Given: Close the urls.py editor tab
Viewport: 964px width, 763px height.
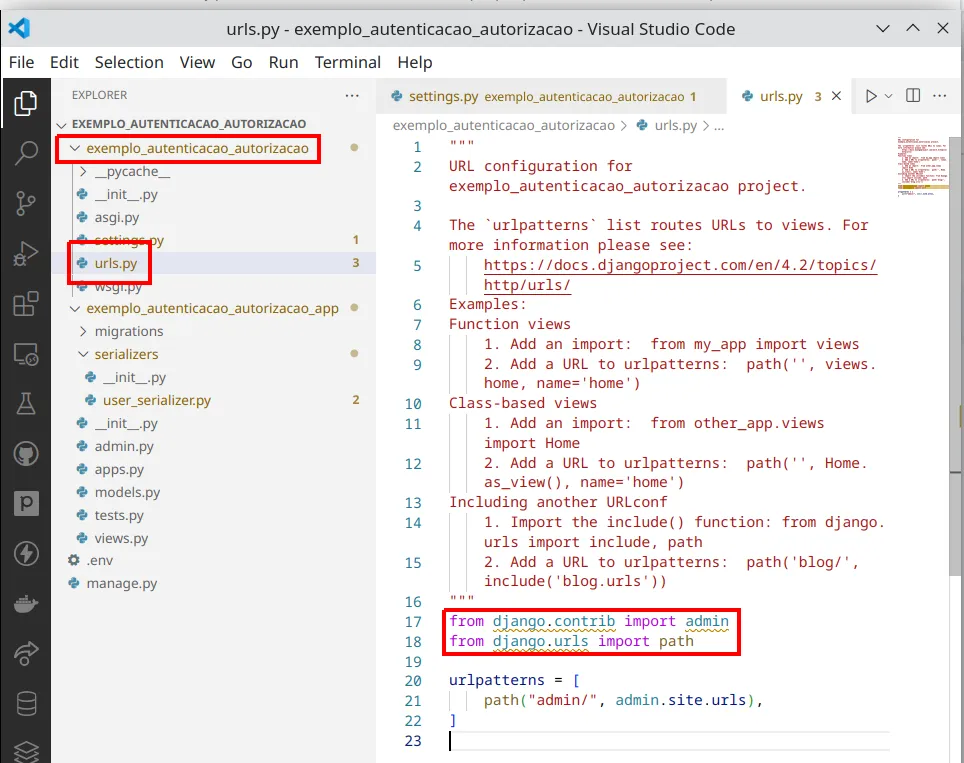Looking at the screenshot, I should 836,96.
